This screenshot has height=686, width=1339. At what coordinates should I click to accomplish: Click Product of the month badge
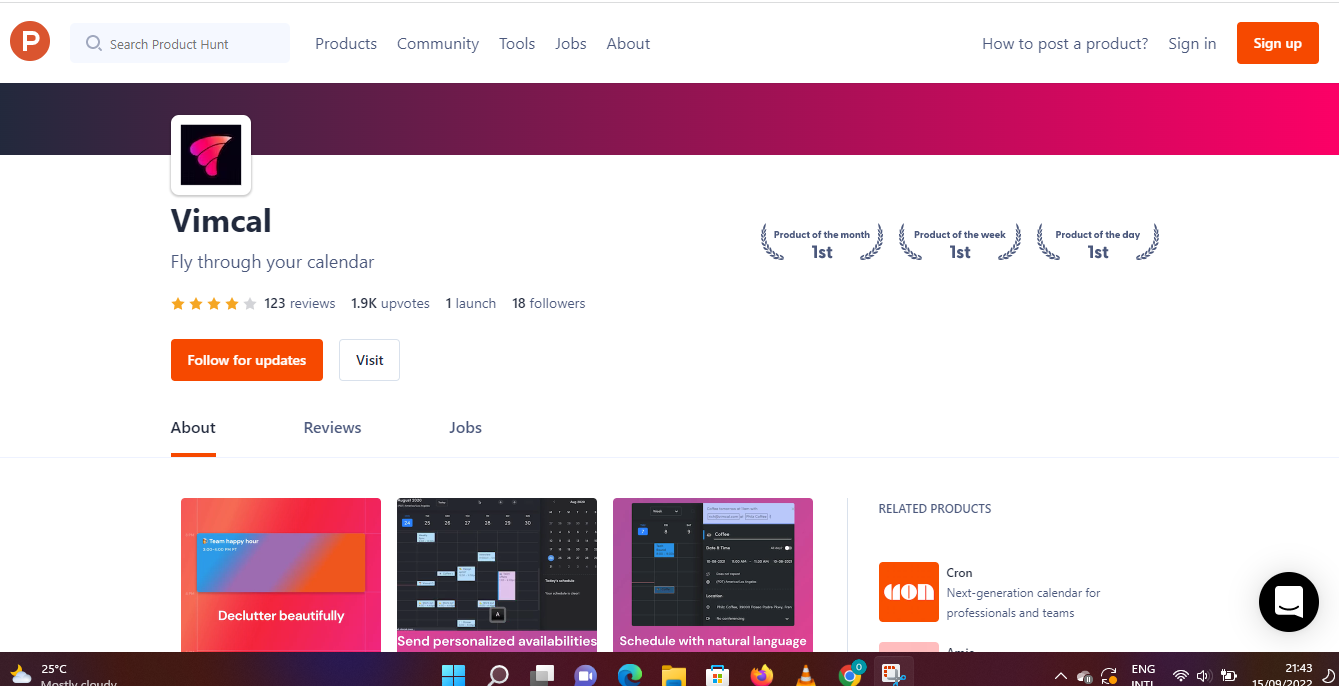pos(822,243)
